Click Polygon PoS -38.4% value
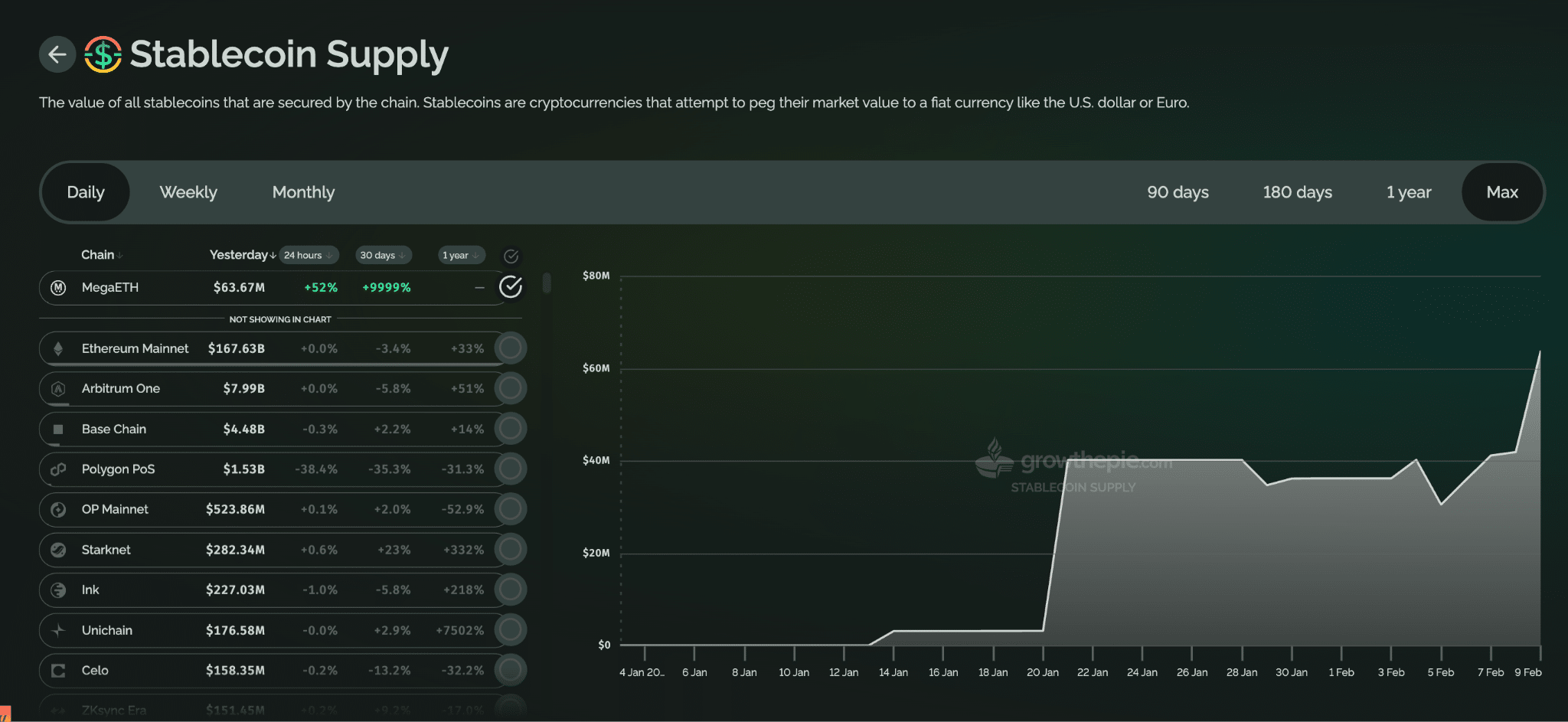This screenshot has width=1568, height=722. click(x=316, y=469)
